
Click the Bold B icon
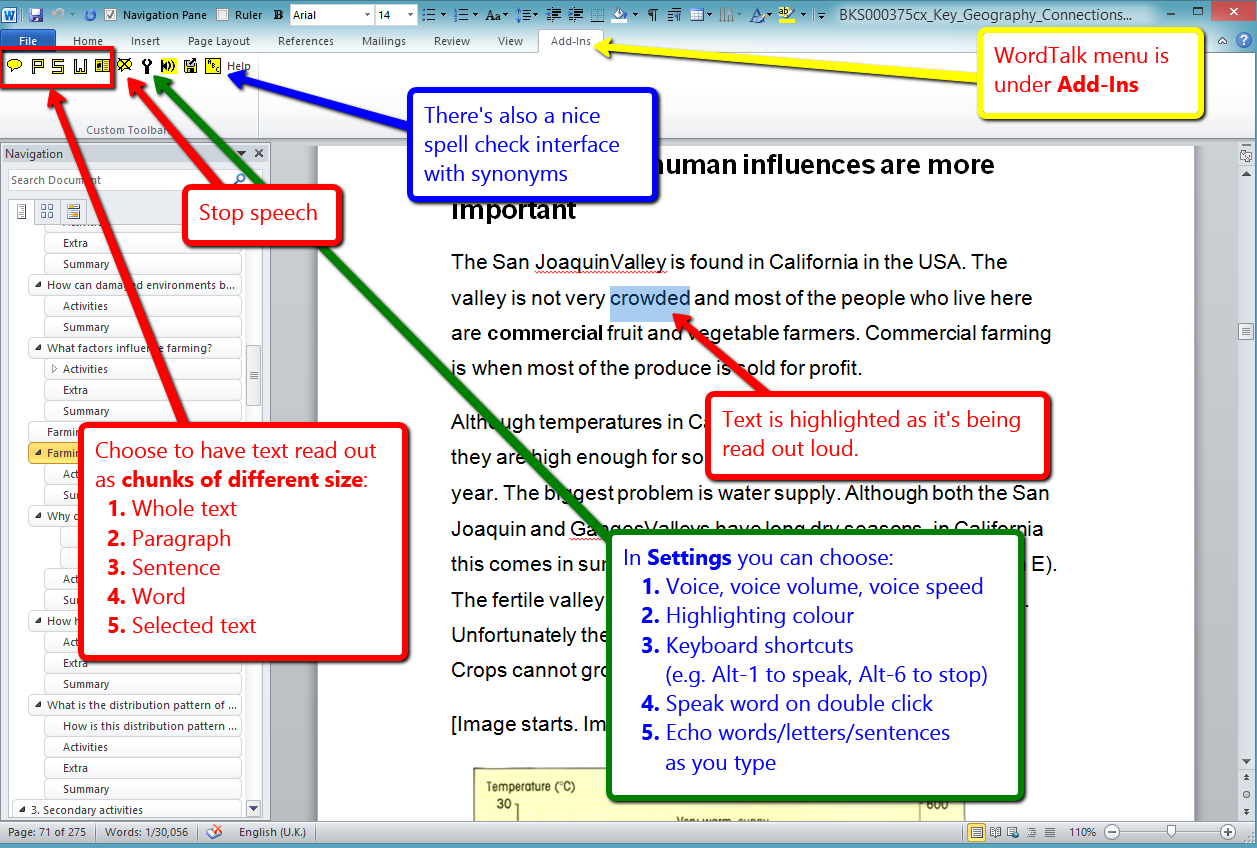[278, 15]
